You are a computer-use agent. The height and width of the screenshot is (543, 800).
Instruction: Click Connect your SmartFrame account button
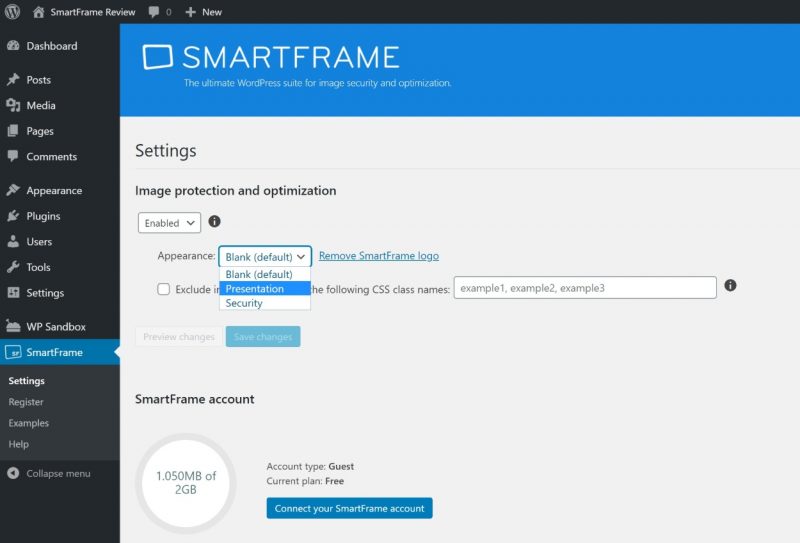pos(349,508)
